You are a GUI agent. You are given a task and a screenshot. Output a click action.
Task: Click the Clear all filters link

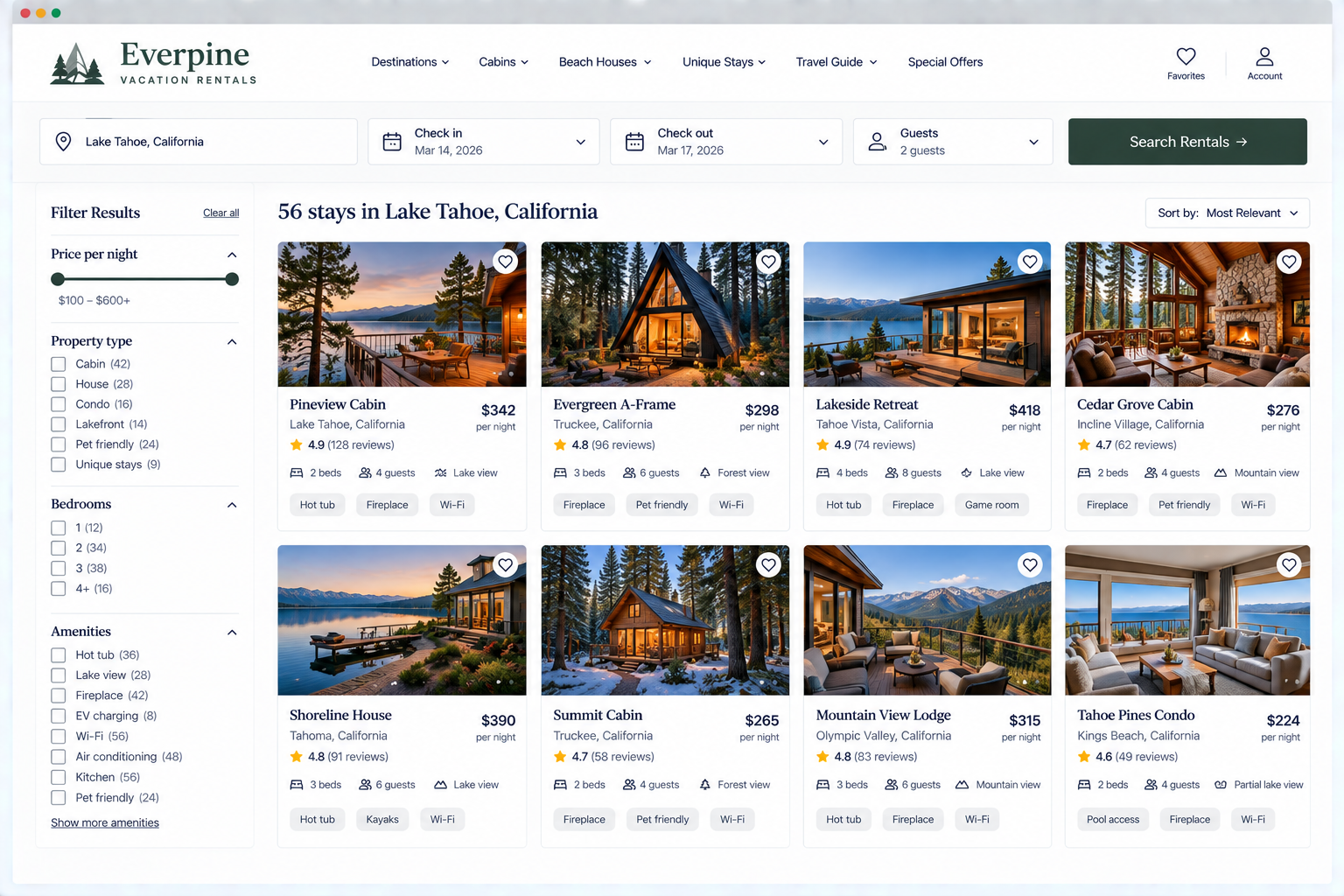click(x=220, y=213)
